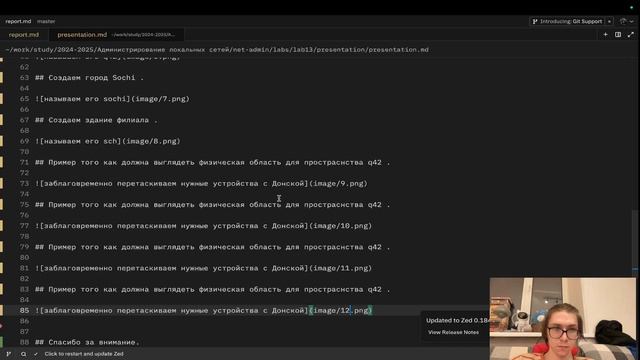This screenshot has width=640, height=360.
Task: Click line 88 heading Спасибо за внимание
Action: click(x=87, y=342)
